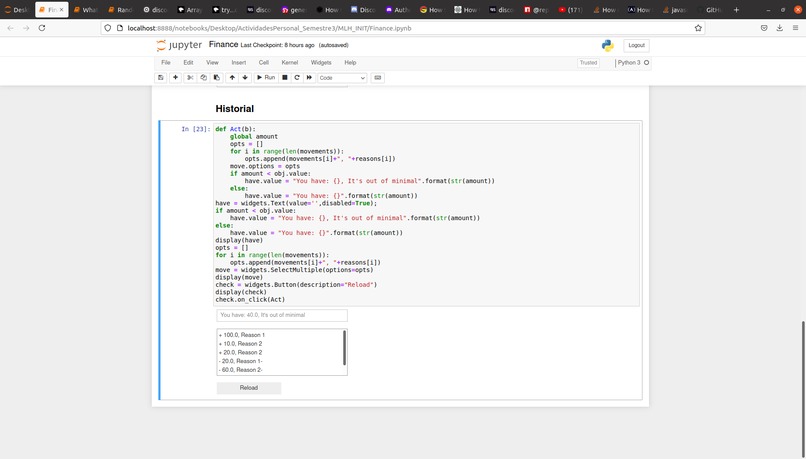Open the command palette keyboard icon
806x459 pixels.
click(378, 78)
